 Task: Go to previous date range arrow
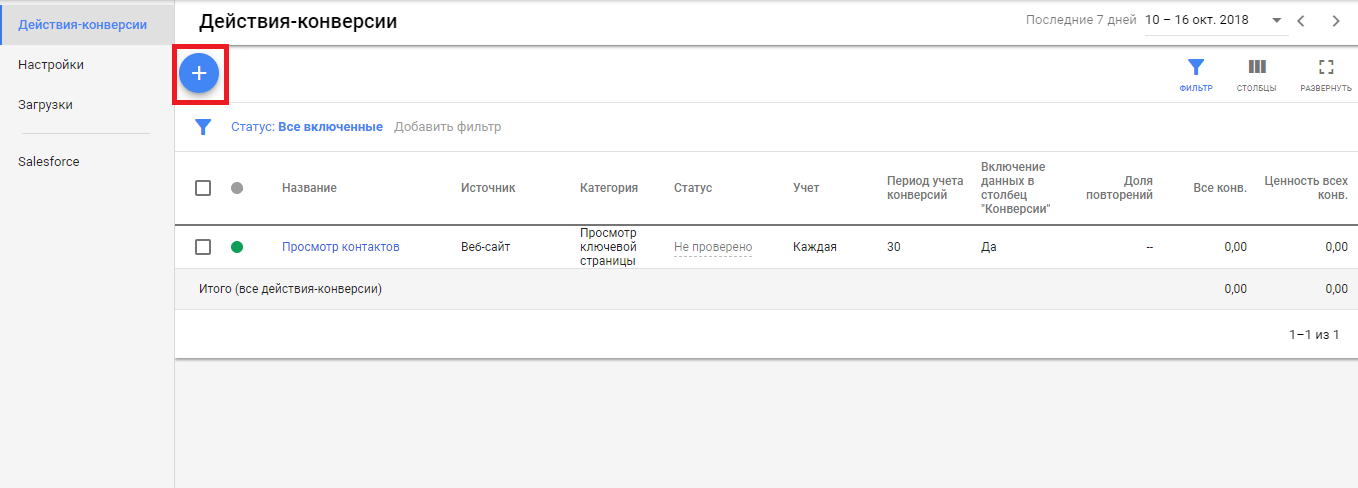tap(1301, 21)
